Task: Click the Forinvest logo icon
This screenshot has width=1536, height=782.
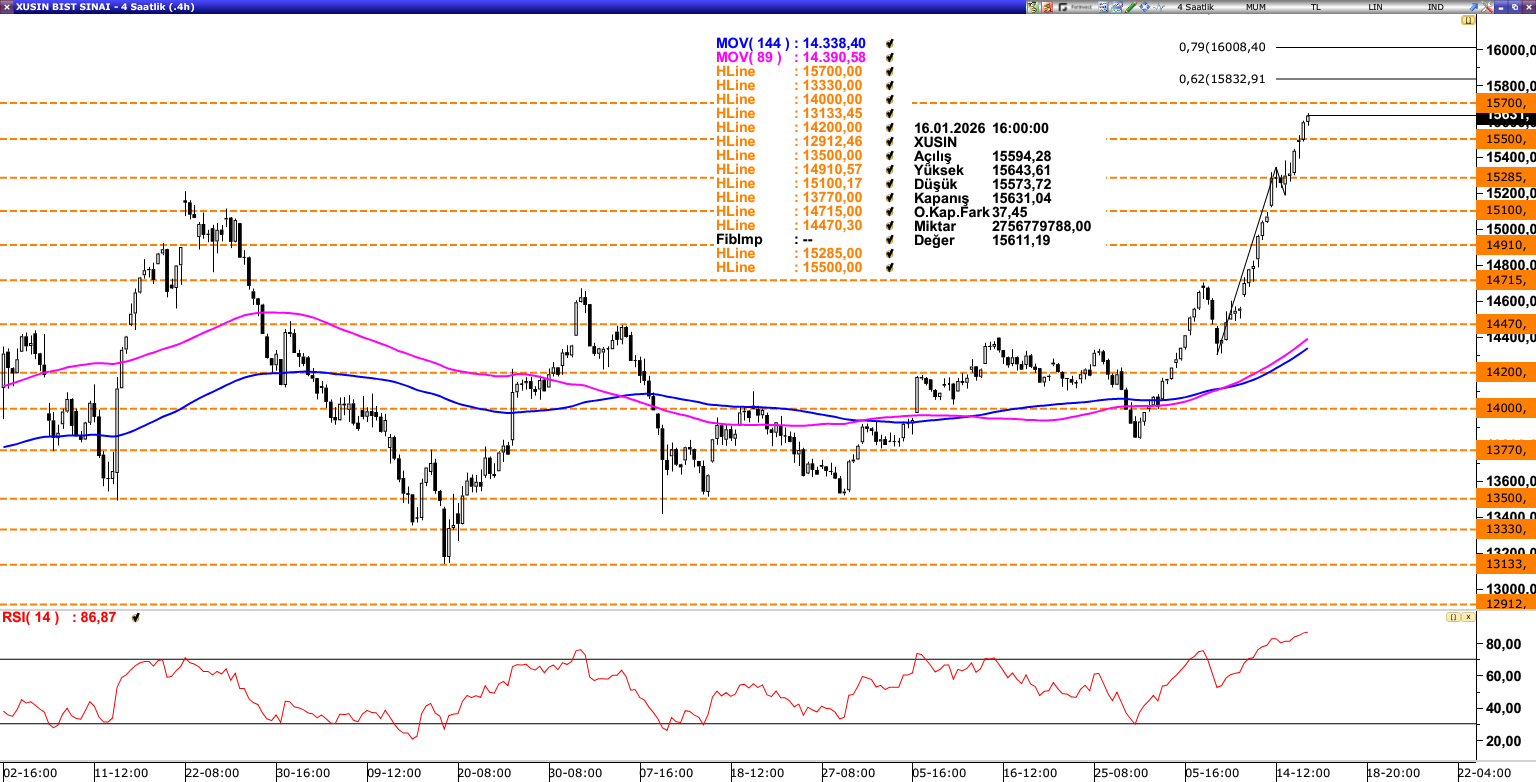Action: coord(1075,7)
